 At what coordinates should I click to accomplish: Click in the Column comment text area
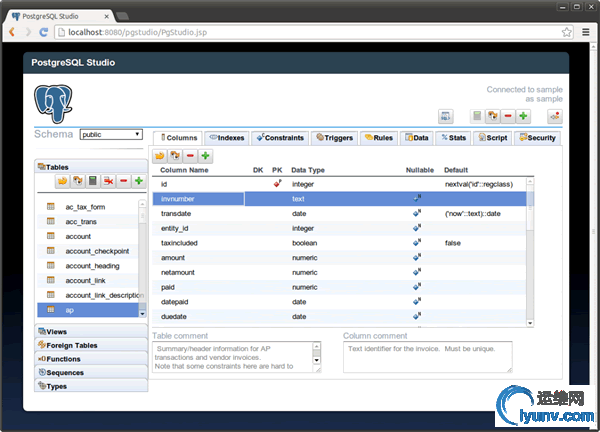pyautogui.click(x=427, y=357)
